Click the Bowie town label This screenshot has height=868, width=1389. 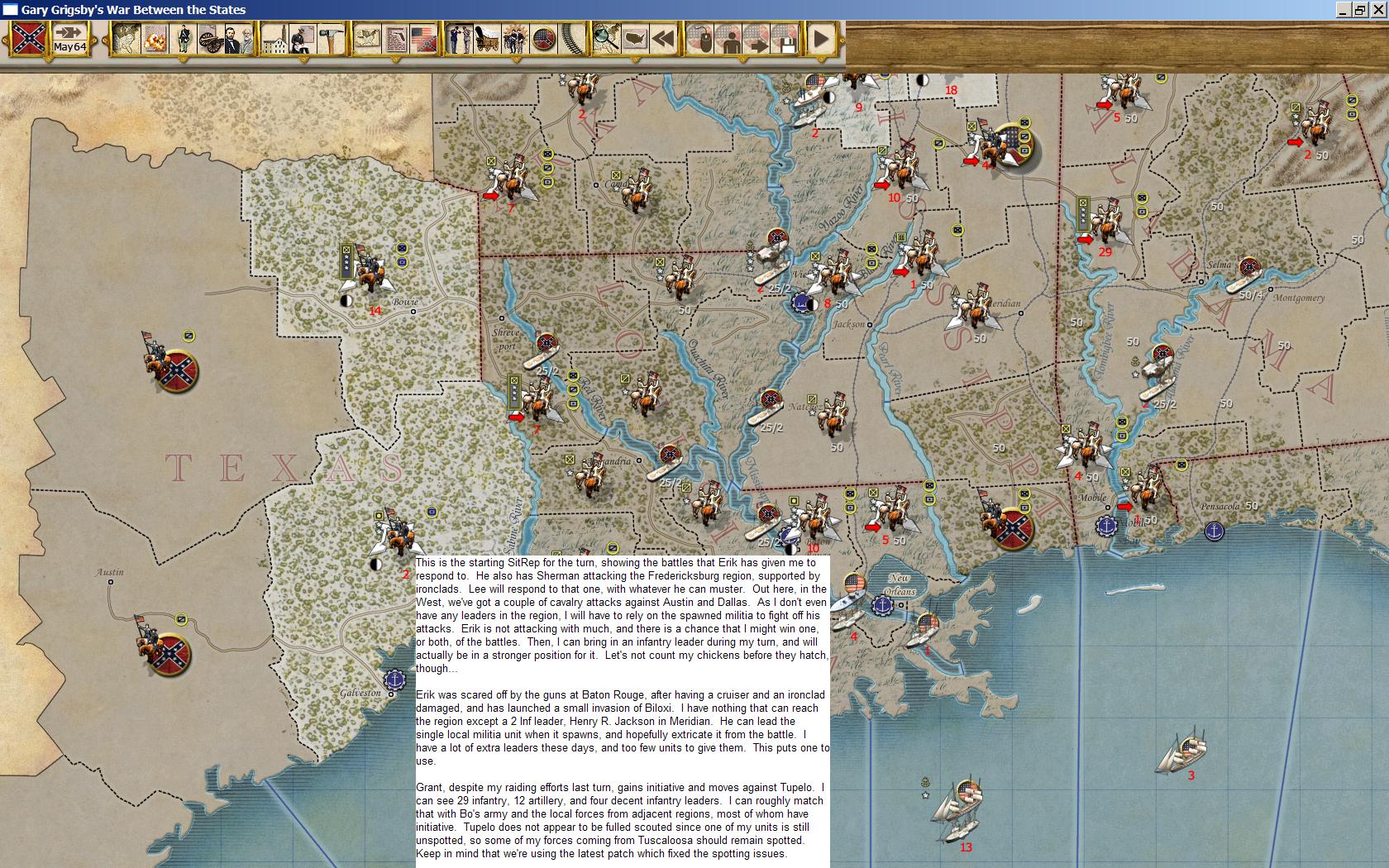coord(404,302)
